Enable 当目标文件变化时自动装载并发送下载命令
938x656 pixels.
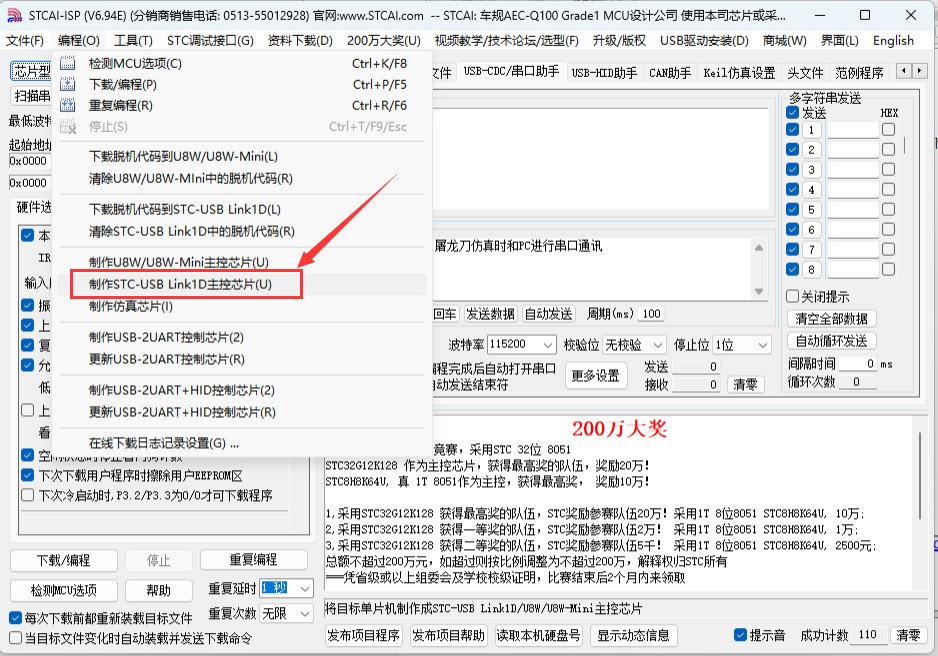tap(16, 637)
